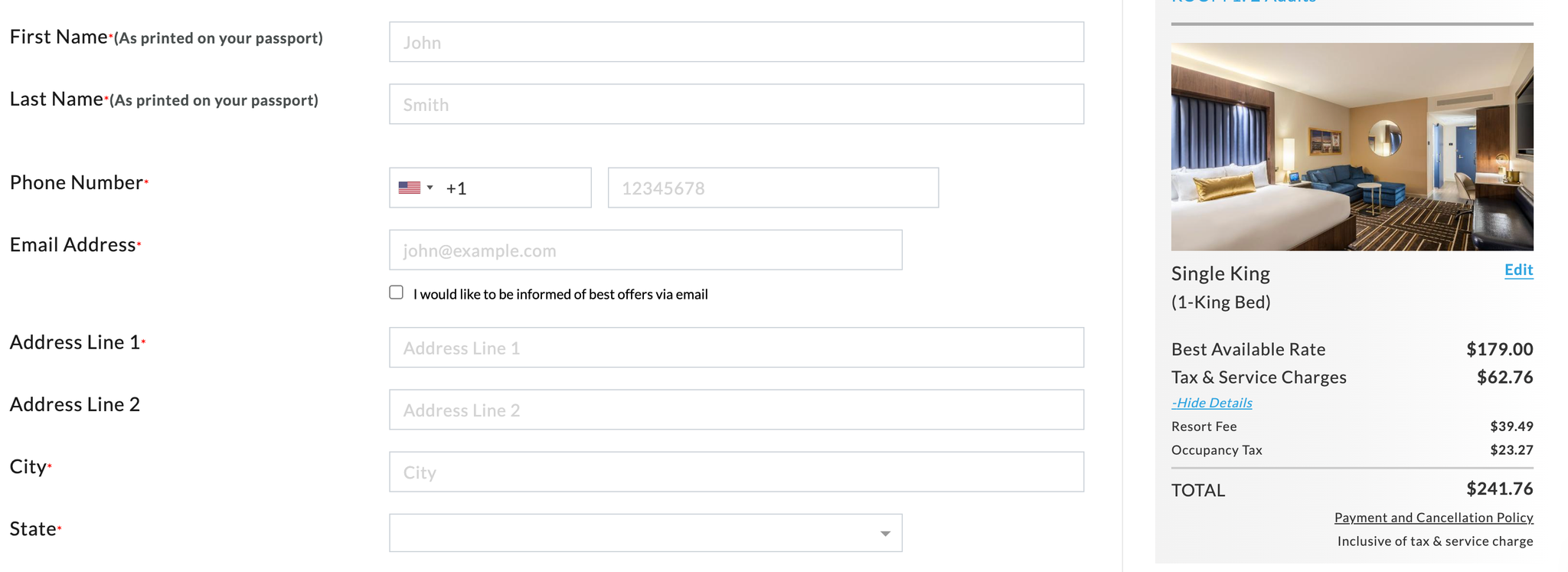Enable the best offers via email checkbox

tap(396, 293)
